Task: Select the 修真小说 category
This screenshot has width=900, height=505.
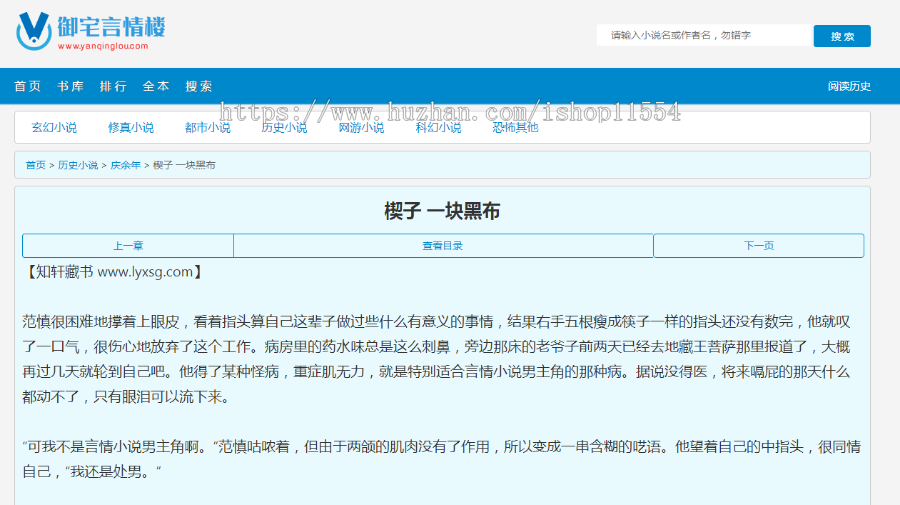Action: (x=131, y=128)
